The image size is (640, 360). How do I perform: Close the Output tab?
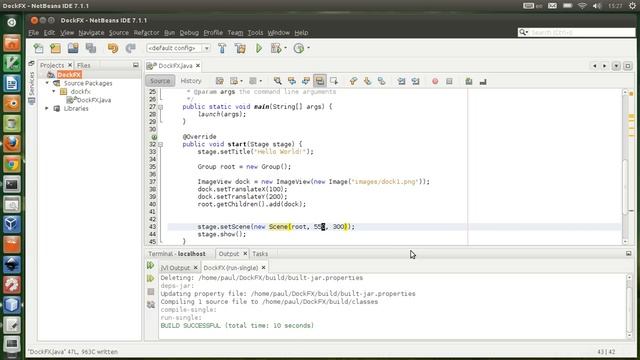(x=245, y=253)
